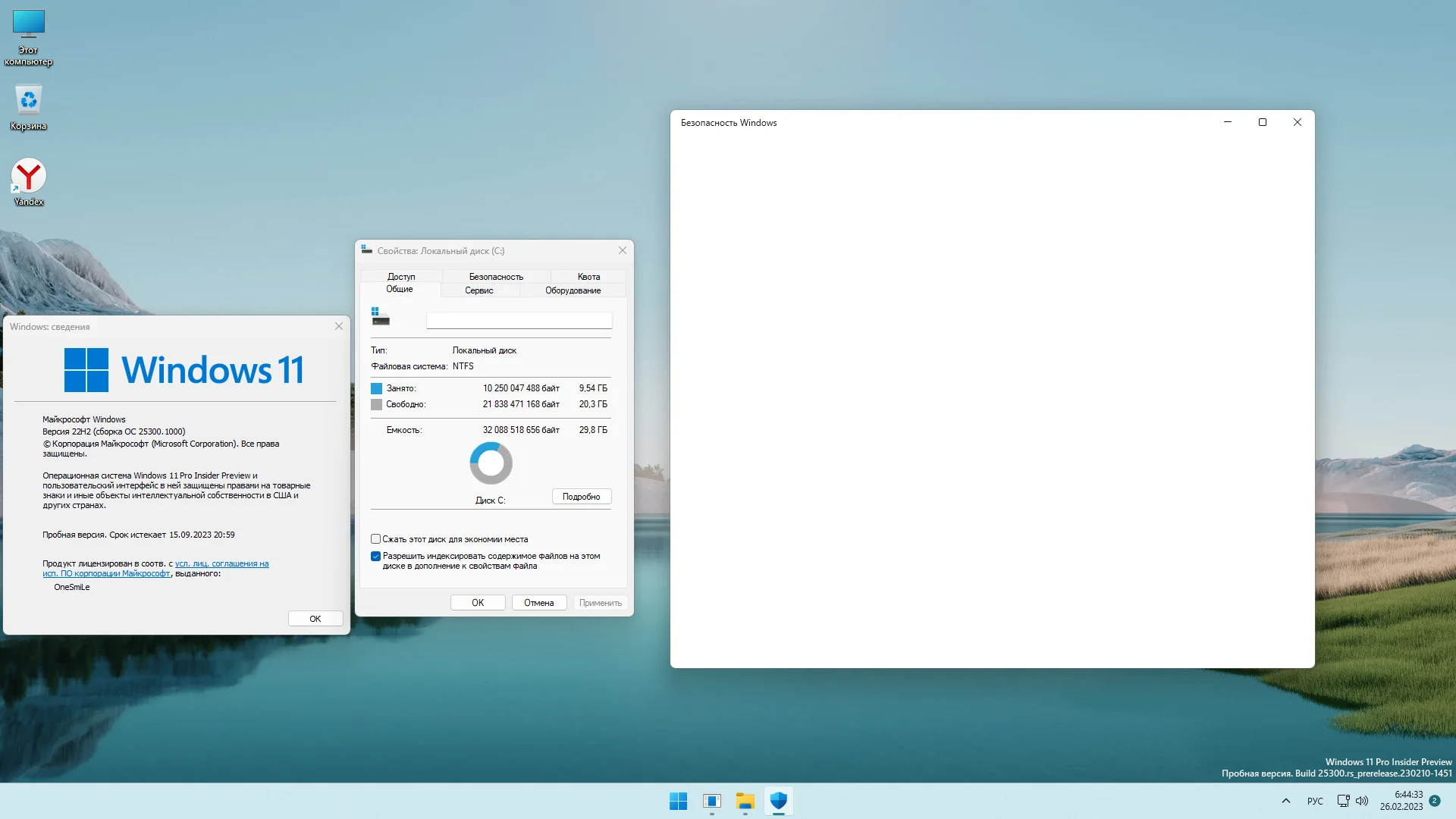This screenshot has height=819, width=1456.
Task: Click Отмена in disk properties
Action: pos(538,603)
